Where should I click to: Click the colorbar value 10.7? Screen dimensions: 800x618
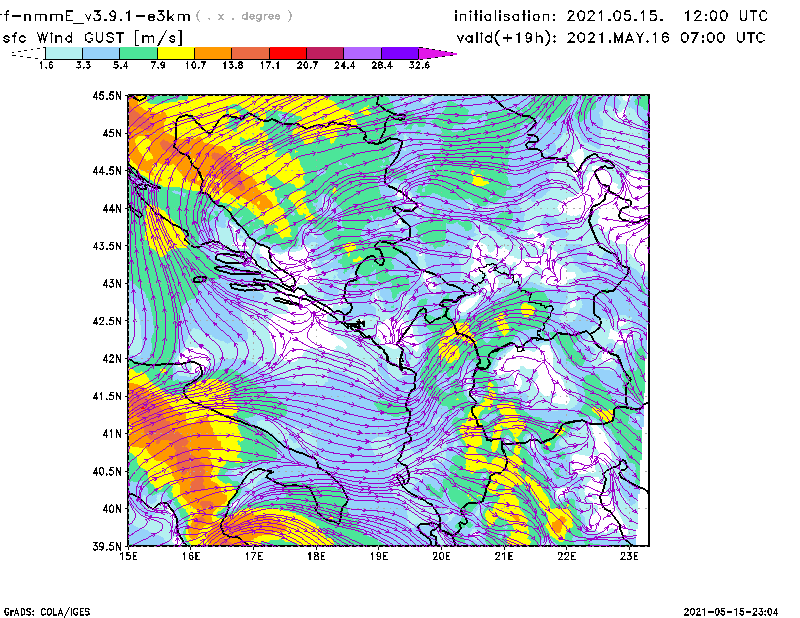coord(195,65)
